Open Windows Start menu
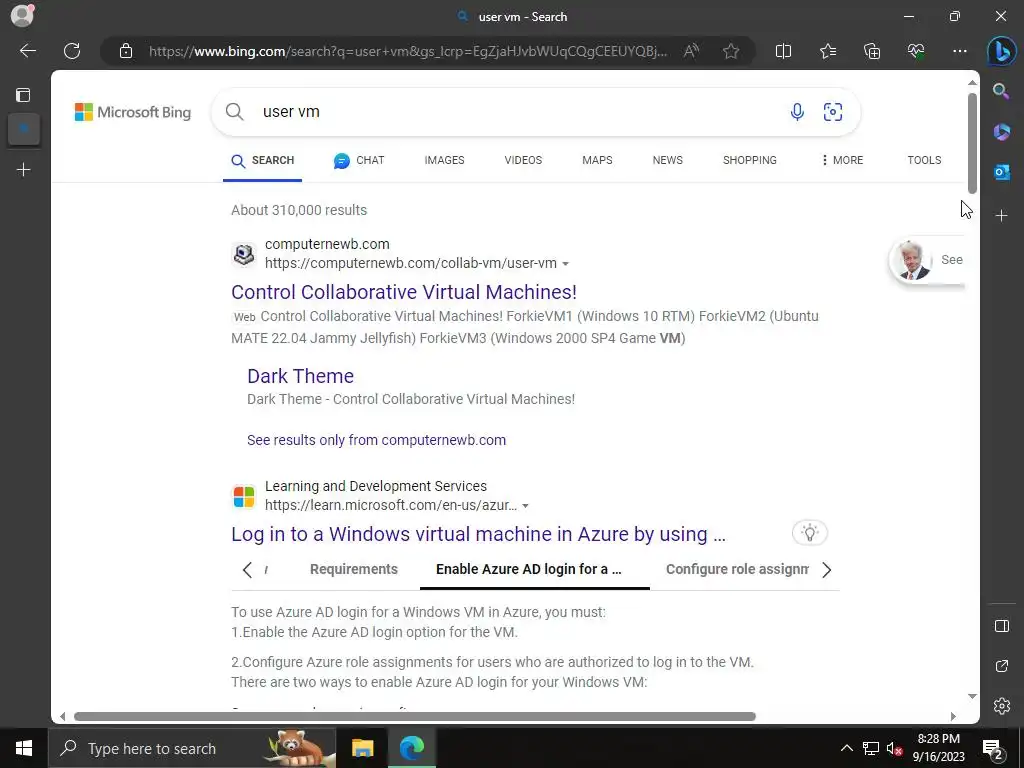This screenshot has height=768, width=1024. point(24,748)
